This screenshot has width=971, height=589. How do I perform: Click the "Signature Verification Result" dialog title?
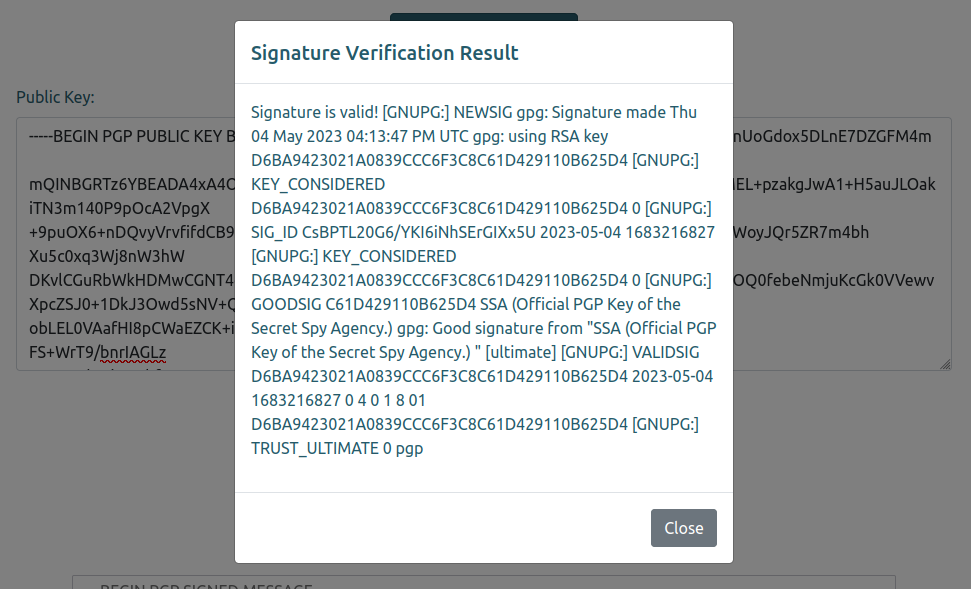tap(384, 53)
